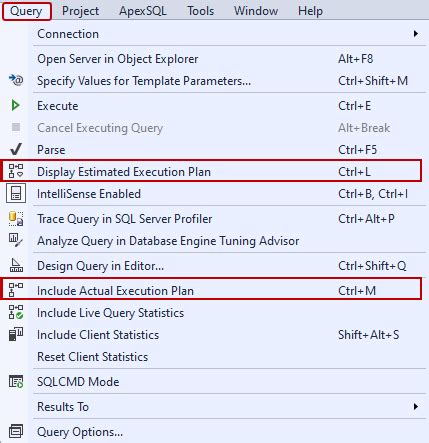
Task: Expand the Connection submenu arrow
Action: (x=415, y=34)
